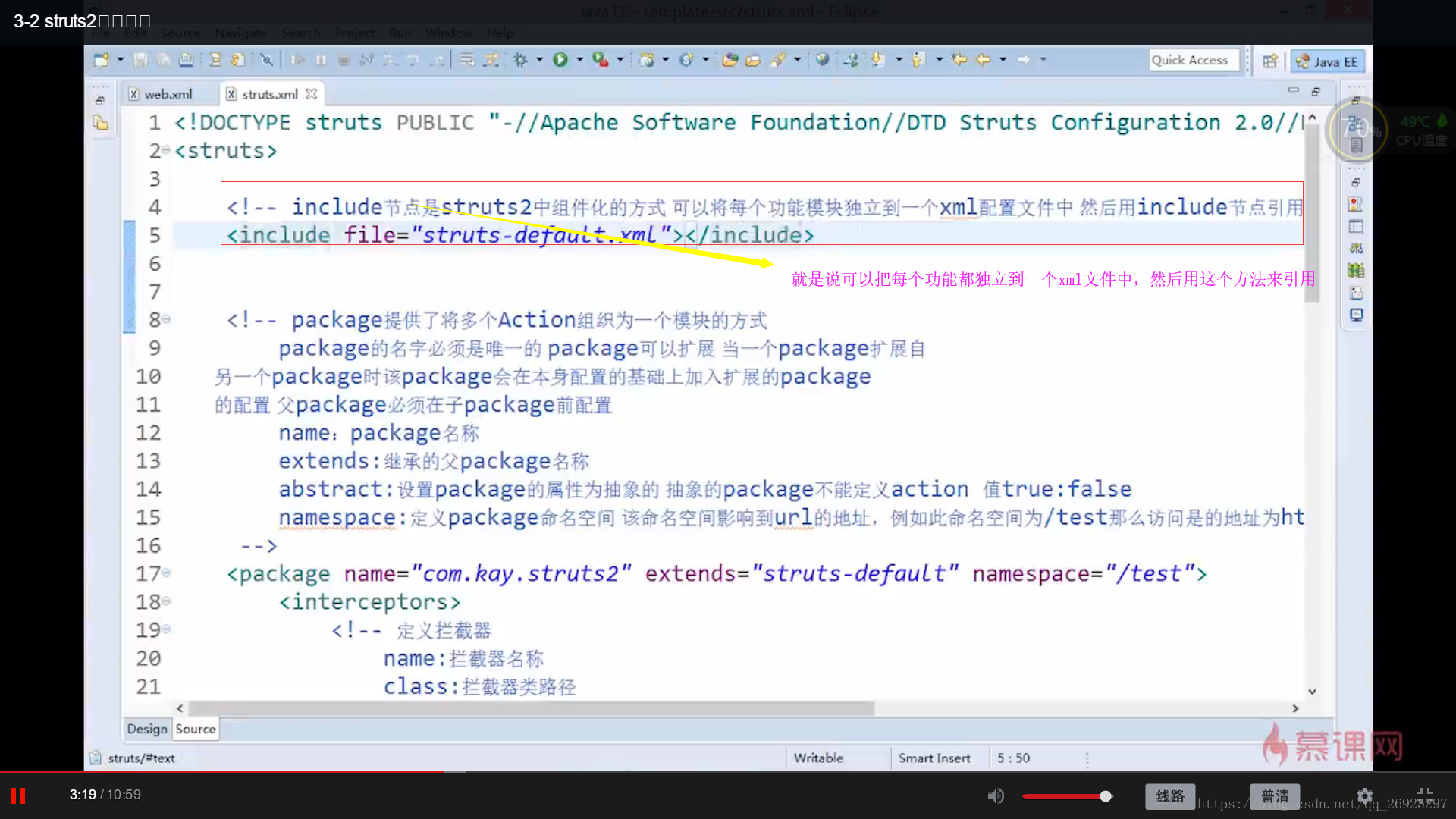Screen dimensions: 1456x819
Task: Click the Next Annotation icon
Action: [878, 60]
